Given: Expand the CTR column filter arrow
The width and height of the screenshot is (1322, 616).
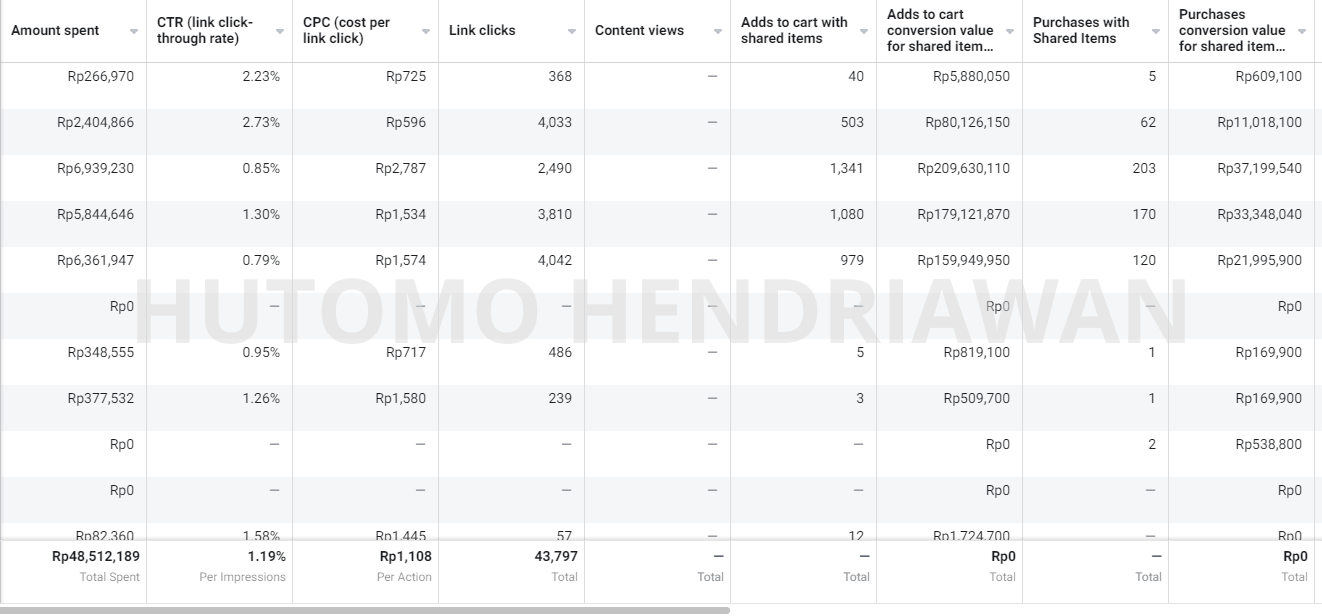Looking at the screenshot, I should 280,31.
